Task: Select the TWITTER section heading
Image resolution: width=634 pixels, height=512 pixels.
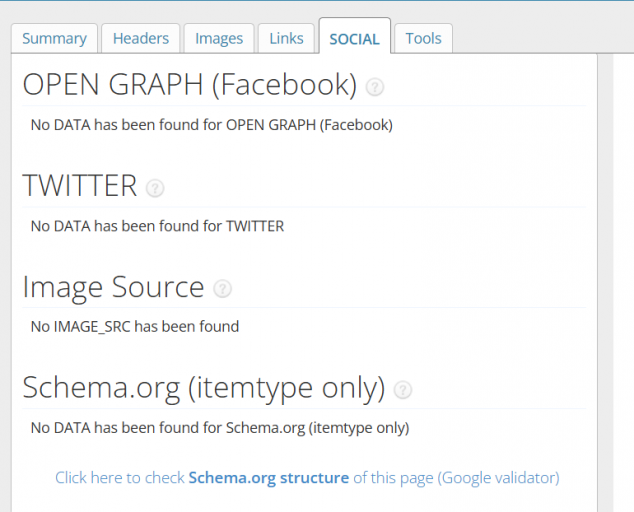Action: 80,185
